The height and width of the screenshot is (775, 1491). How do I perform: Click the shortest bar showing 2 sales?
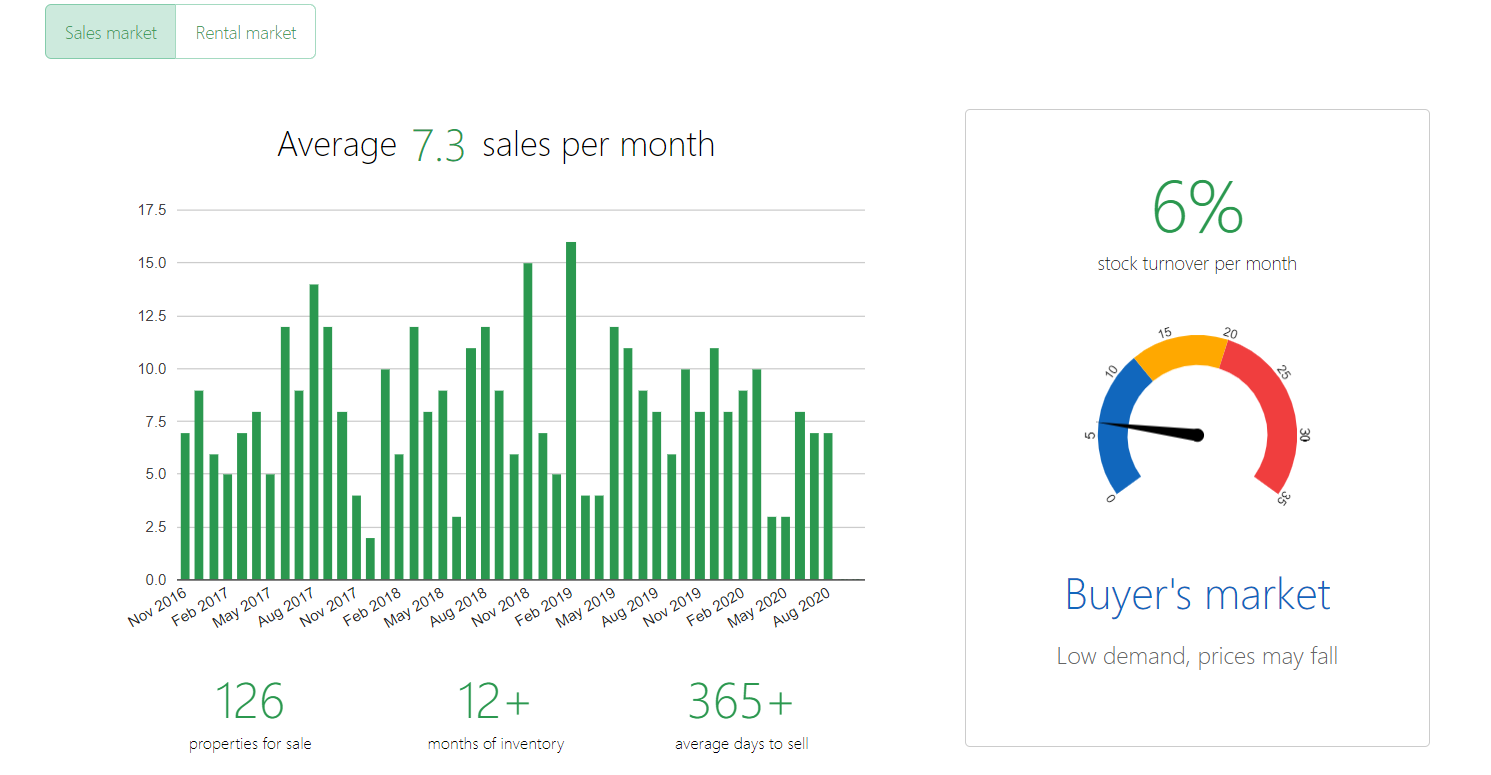(x=371, y=559)
